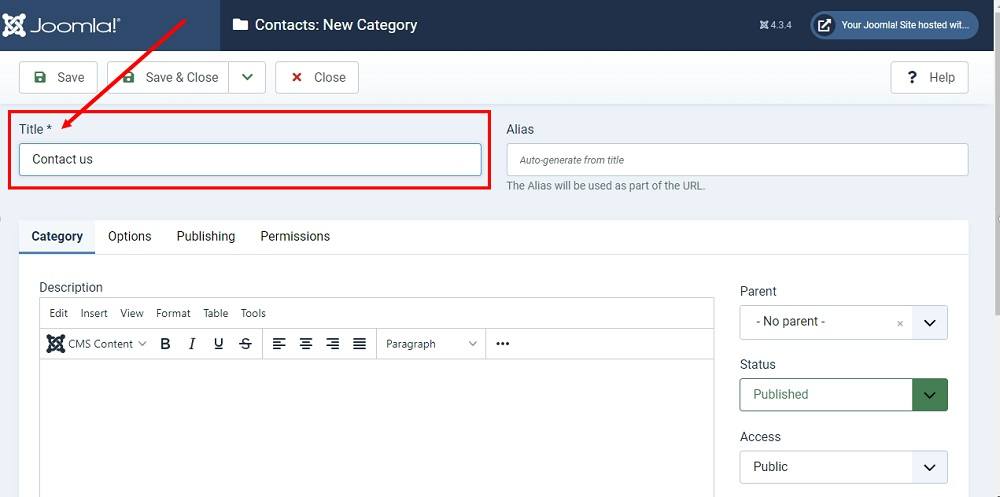Open the CMS Content dropdown

pyautogui.click(x=96, y=344)
